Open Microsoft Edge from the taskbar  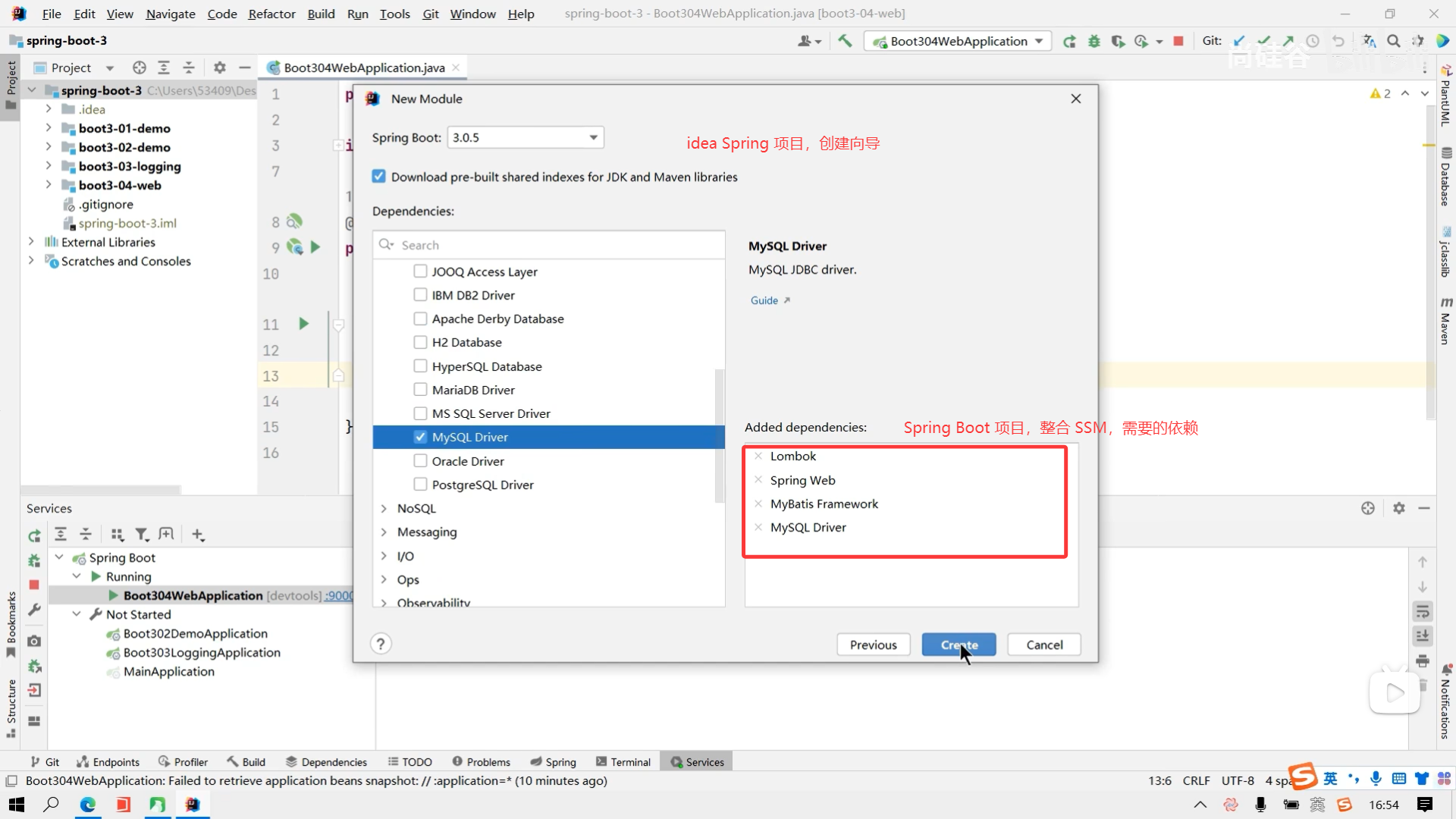88,805
